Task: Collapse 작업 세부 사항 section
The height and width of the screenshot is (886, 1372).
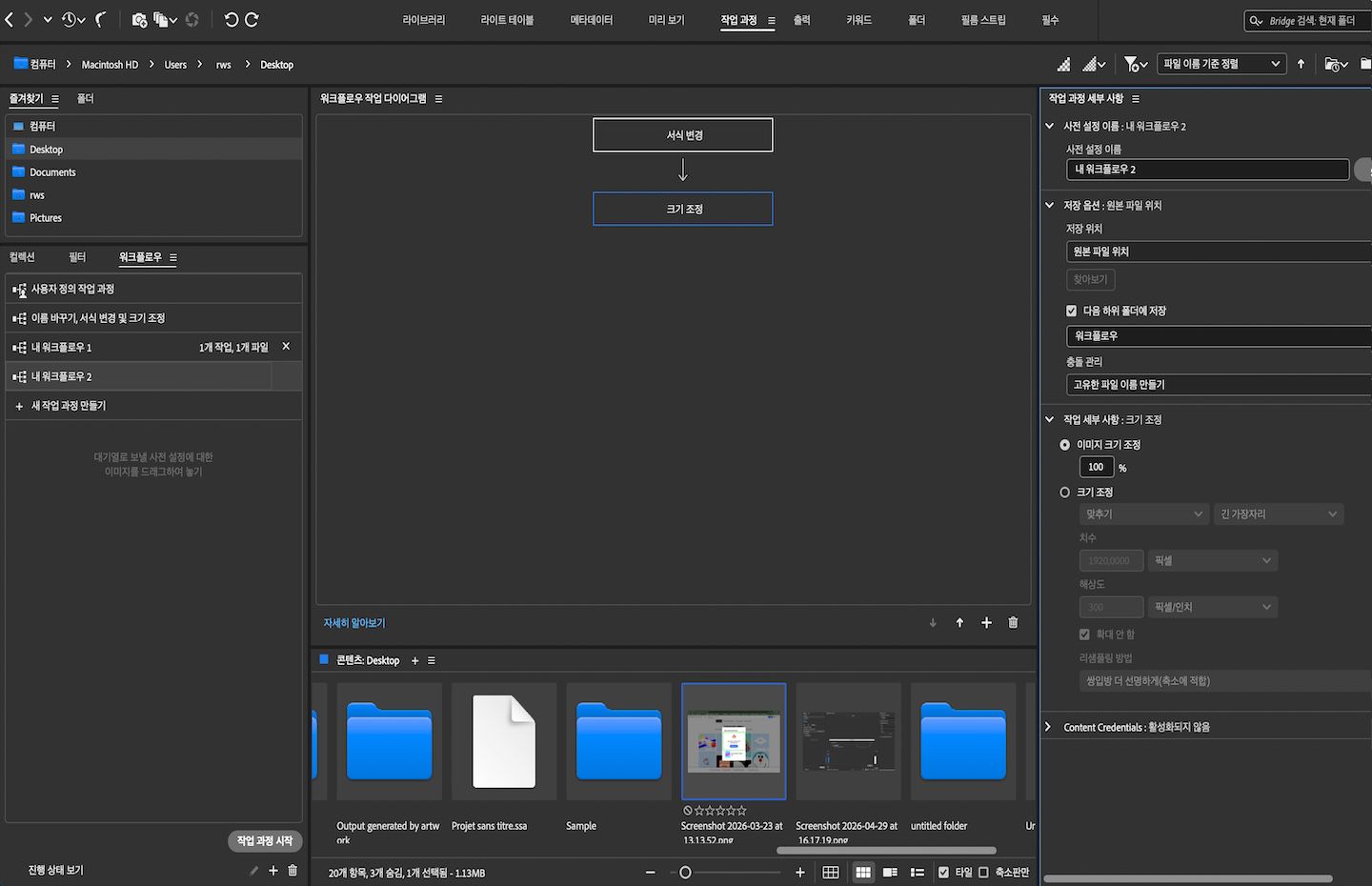Action: coord(1050,419)
